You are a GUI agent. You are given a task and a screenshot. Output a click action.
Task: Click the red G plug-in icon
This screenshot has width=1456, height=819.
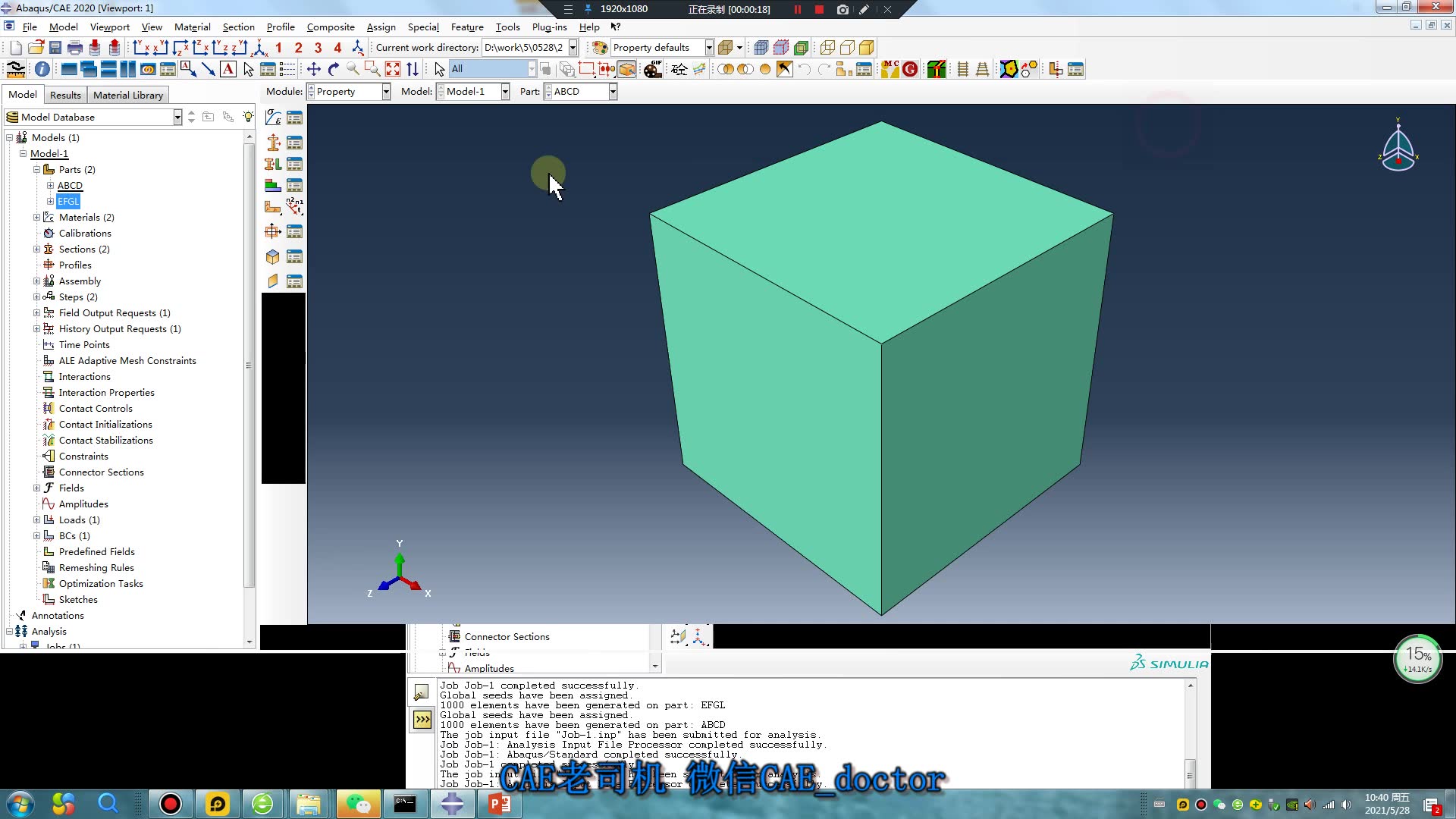(x=910, y=69)
